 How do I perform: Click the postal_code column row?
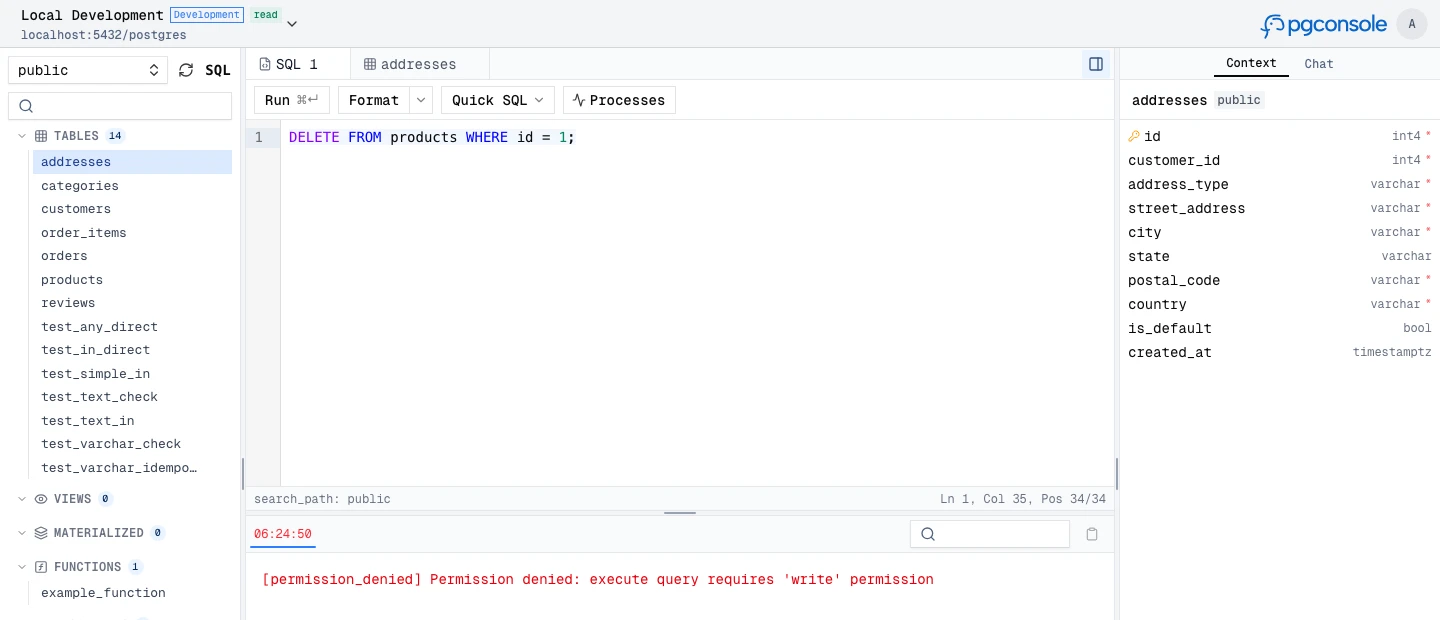[x=1280, y=280]
